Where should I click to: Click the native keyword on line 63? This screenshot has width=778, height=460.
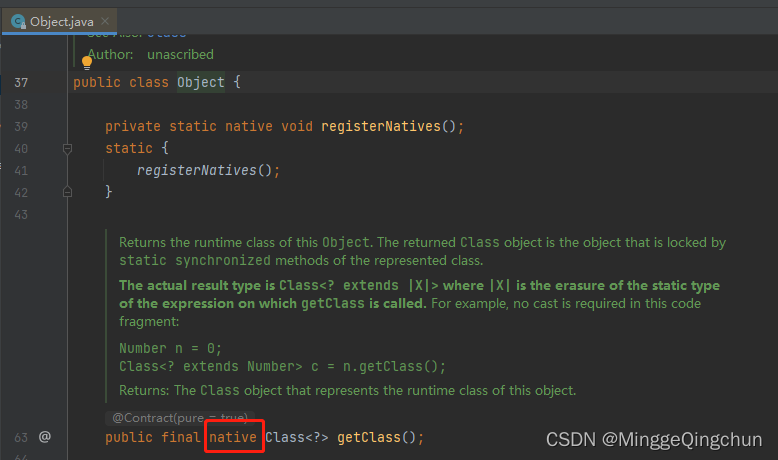[x=233, y=437]
